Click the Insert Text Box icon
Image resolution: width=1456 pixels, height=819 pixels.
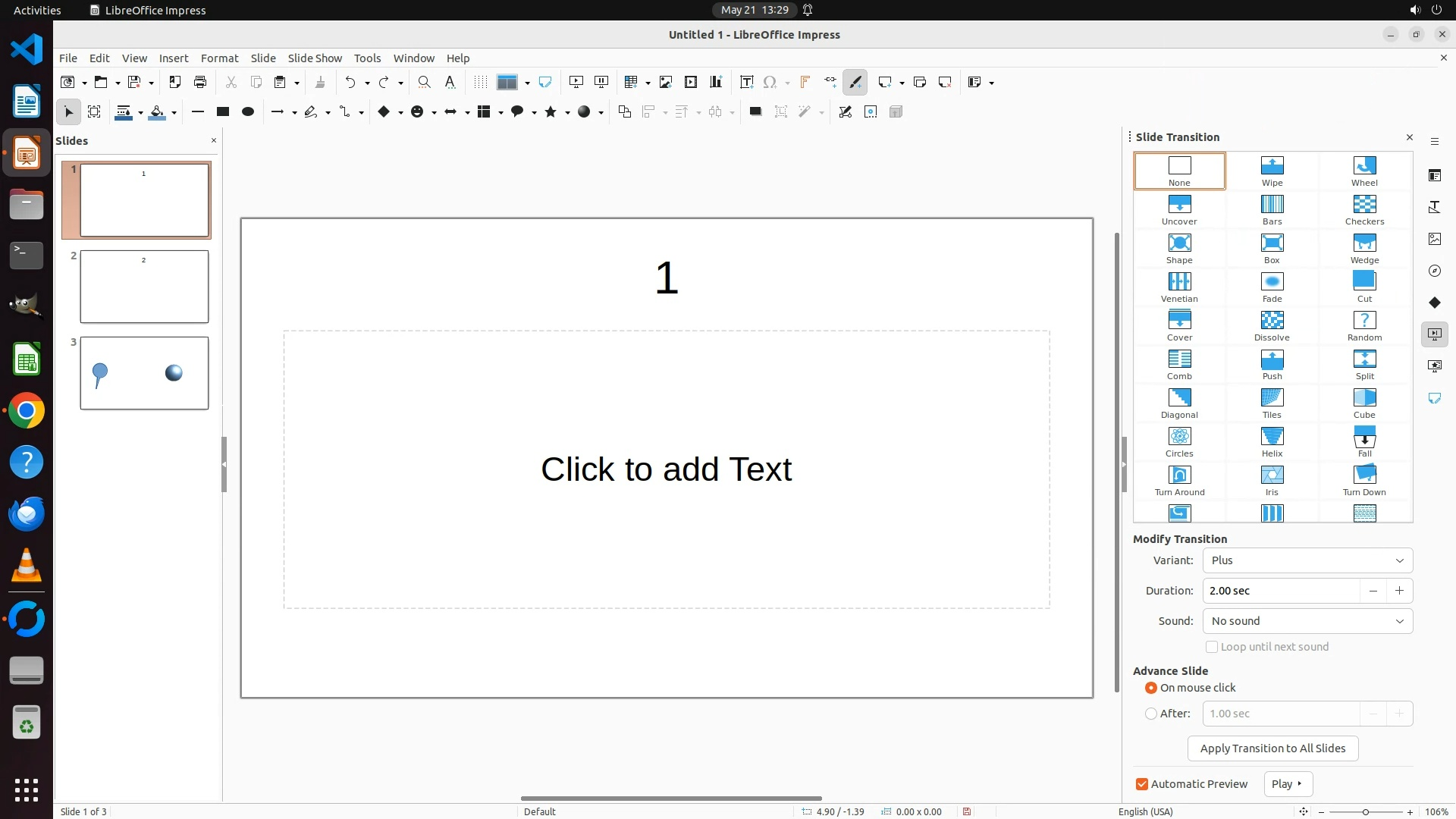(746, 82)
